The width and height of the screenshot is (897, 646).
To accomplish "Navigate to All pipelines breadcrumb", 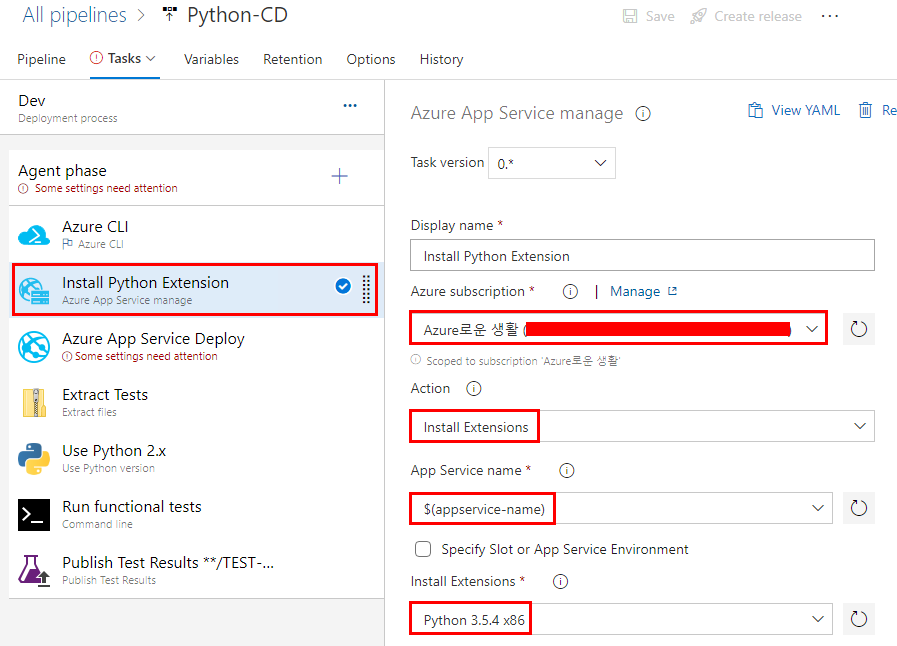I will point(74,15).
